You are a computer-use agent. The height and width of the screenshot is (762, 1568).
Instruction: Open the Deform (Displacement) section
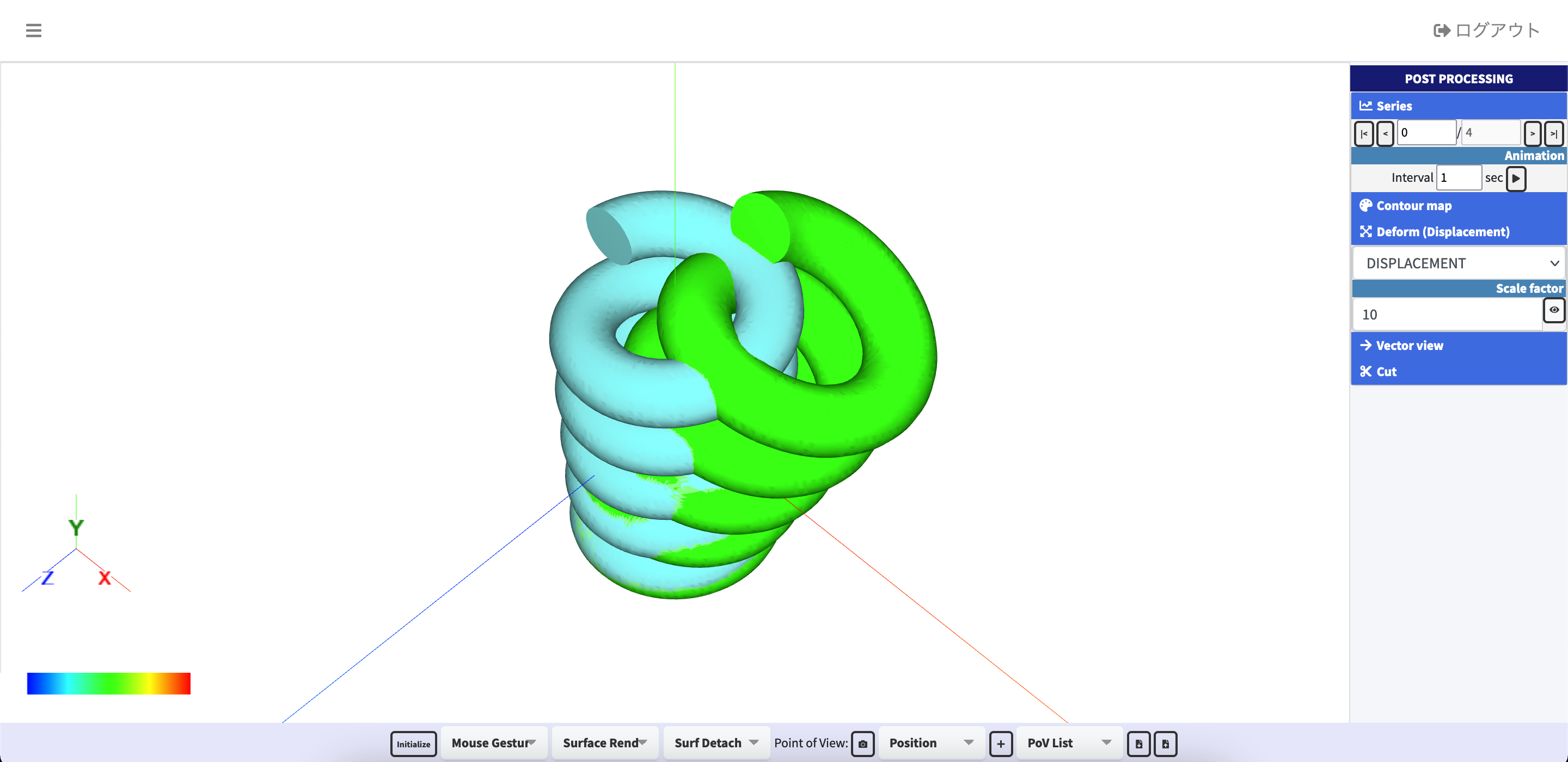(1459, 232)
